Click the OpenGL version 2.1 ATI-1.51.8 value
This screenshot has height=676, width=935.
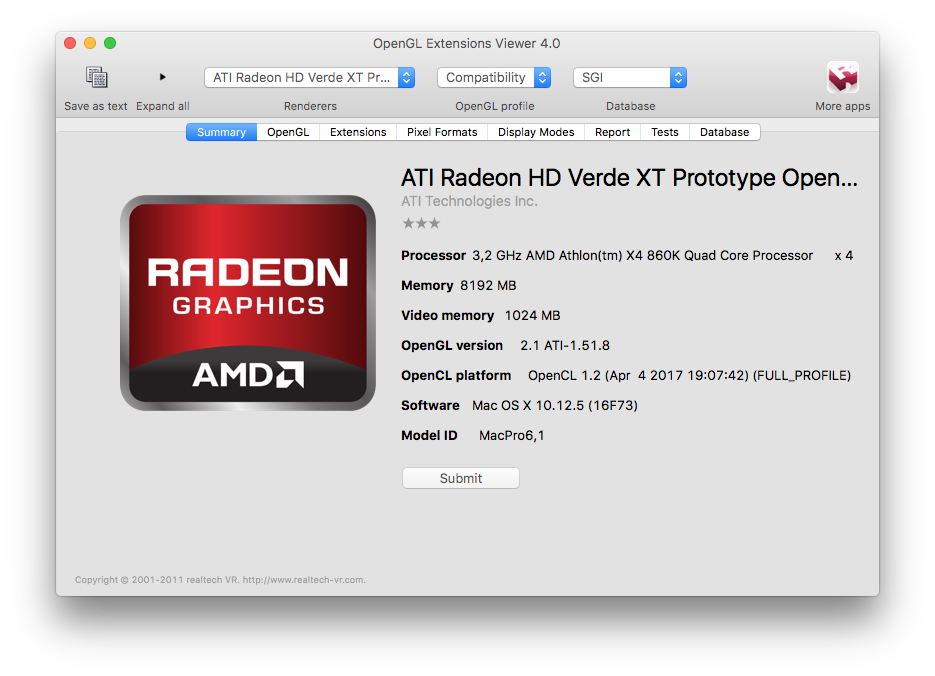click(565, 346)
